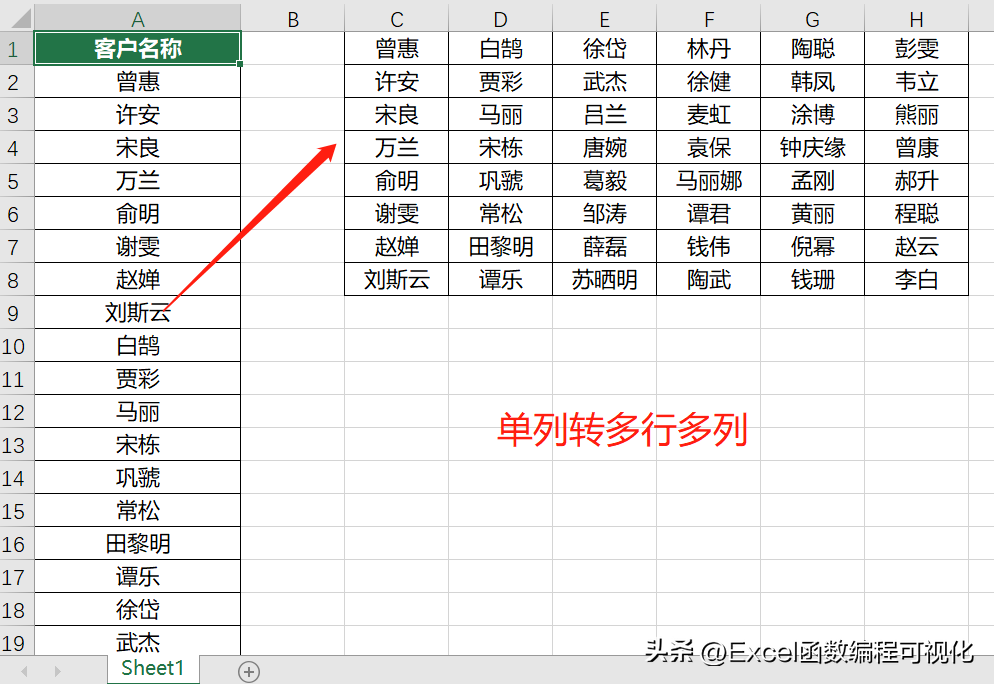Screen dimensions: 994x684
Task: Select cell A7 containing 谢雯
Action: tap(138, 247)
